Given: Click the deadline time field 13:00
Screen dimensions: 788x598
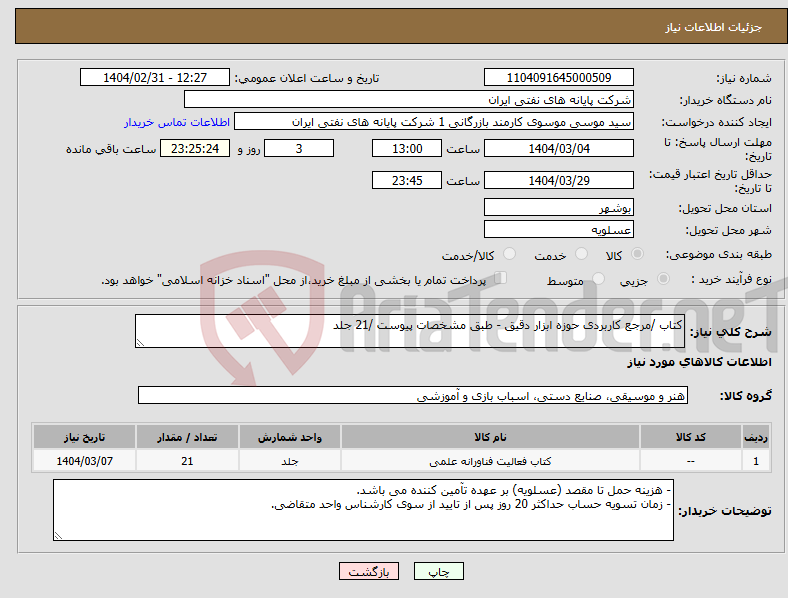Looking at the screenshot, I should (407, 148).
